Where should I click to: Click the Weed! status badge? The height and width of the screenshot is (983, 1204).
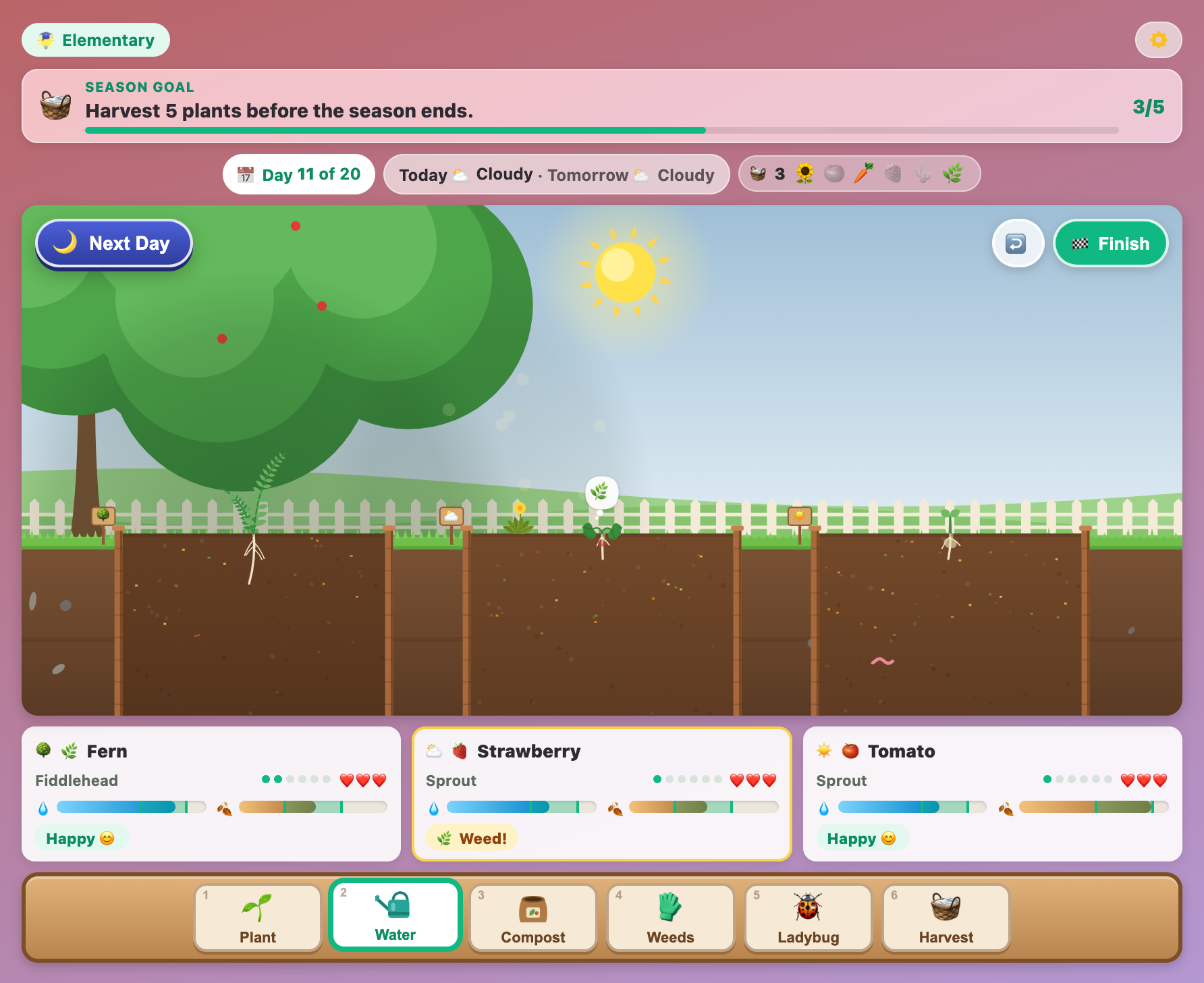472,839
